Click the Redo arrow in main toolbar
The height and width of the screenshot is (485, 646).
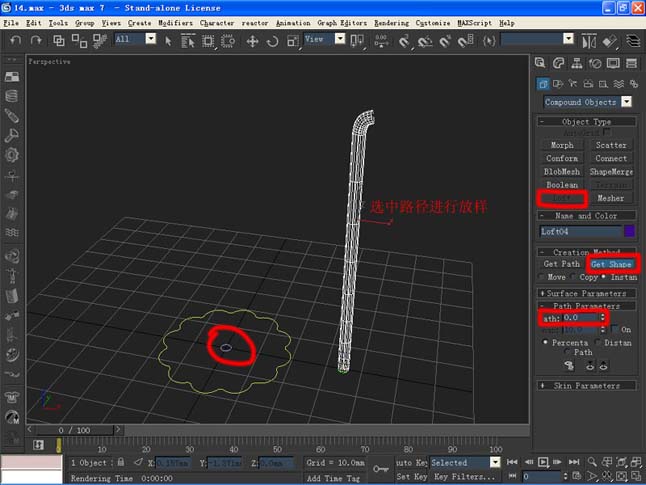pos(33,40)
